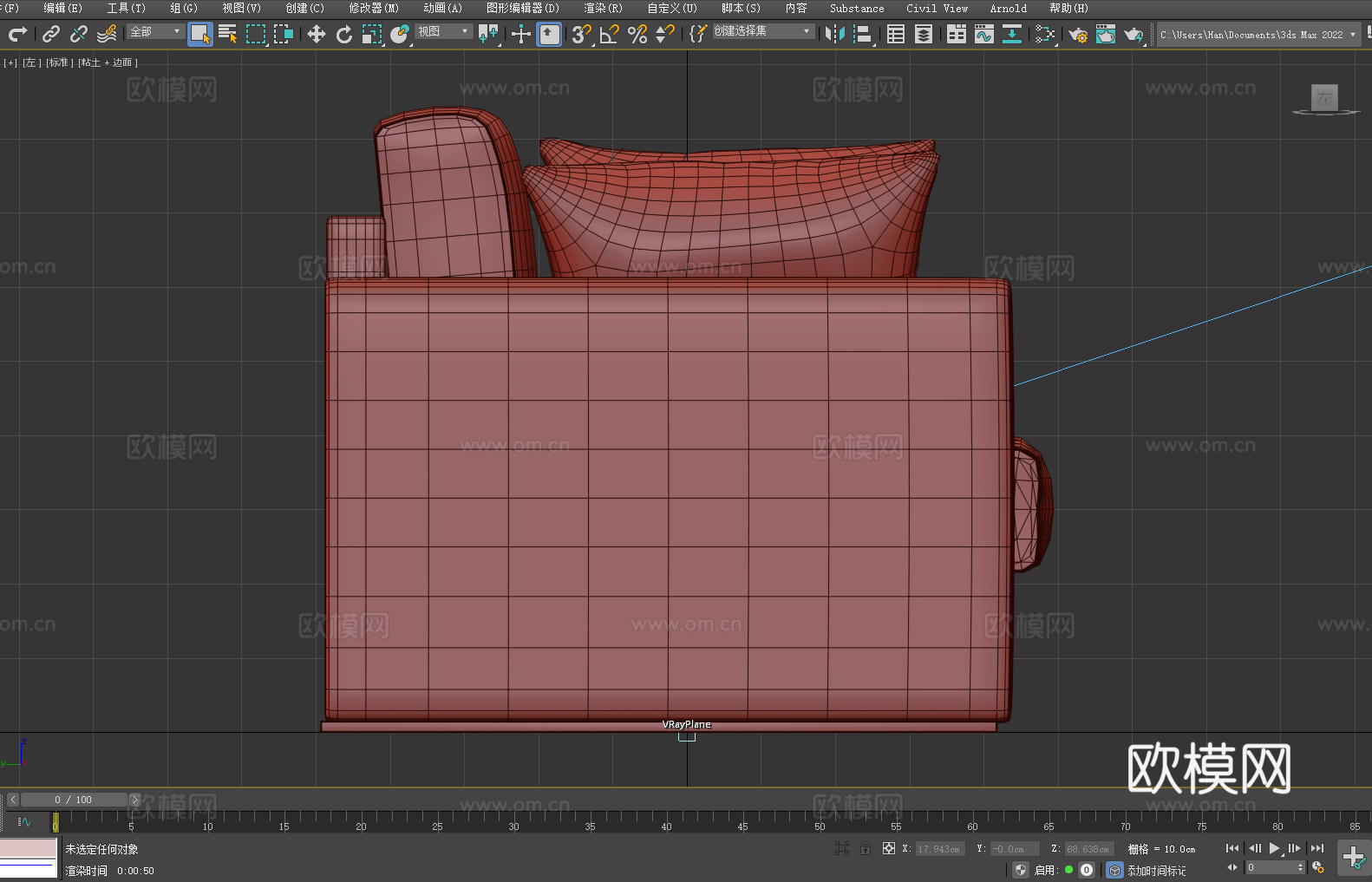Click the ViewCube in the viewport
This screenshot has height=882, width=1372.
(1324, 99)
